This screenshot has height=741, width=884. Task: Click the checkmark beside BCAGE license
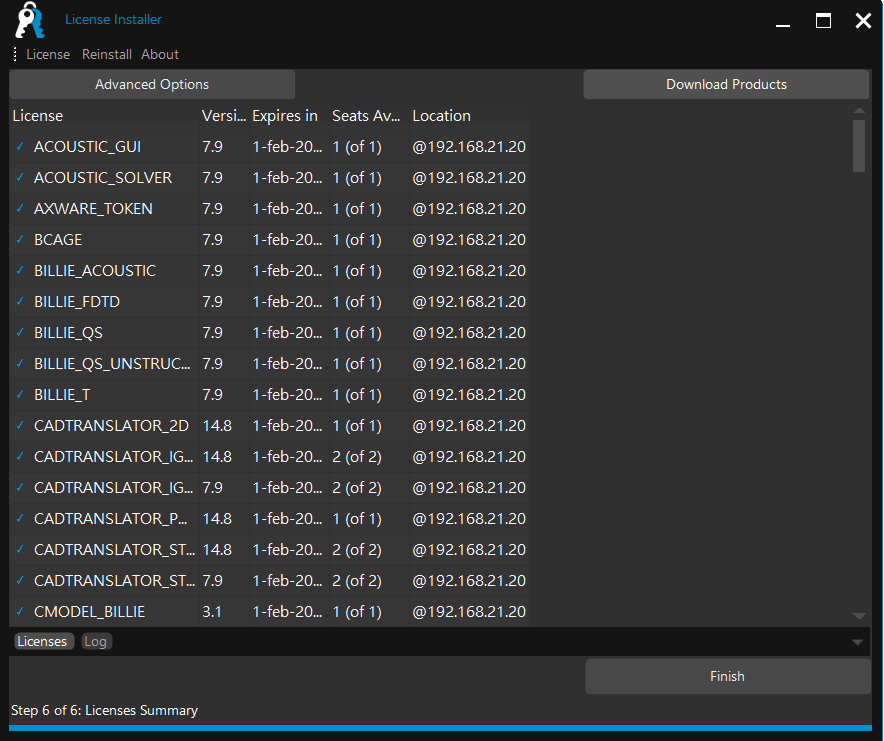pos(20,240)
